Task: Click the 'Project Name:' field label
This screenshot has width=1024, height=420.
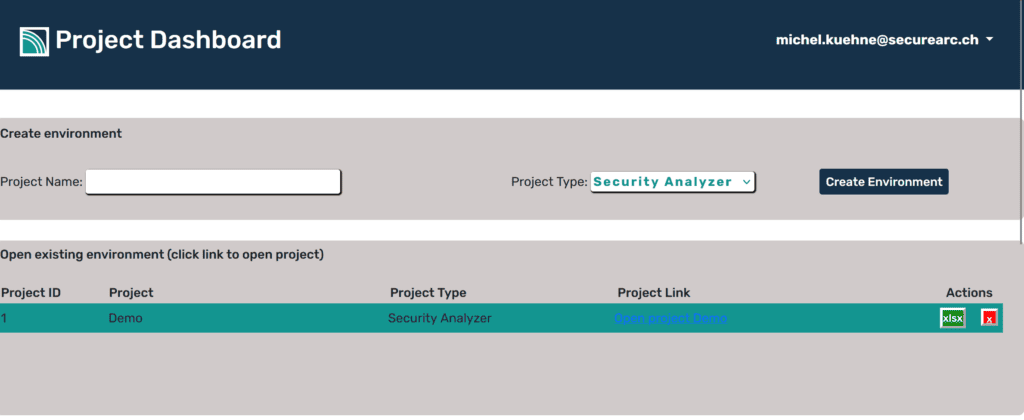Action: [x=42, y=182]
